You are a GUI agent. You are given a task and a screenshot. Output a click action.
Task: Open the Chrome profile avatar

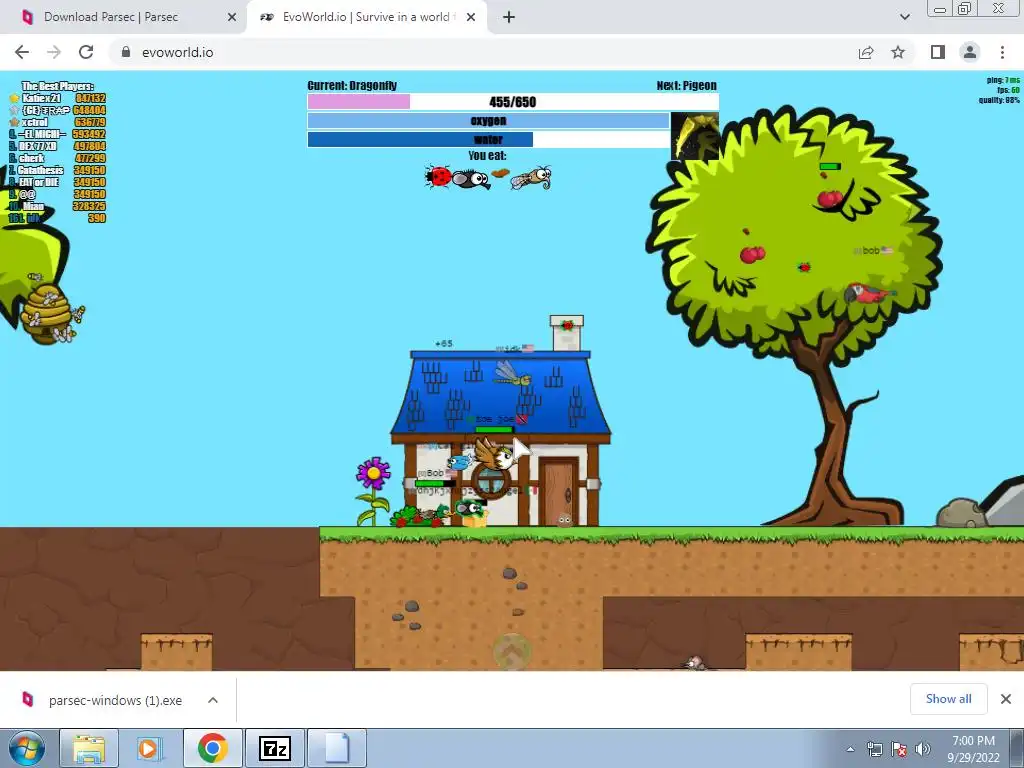pos(970,52)
